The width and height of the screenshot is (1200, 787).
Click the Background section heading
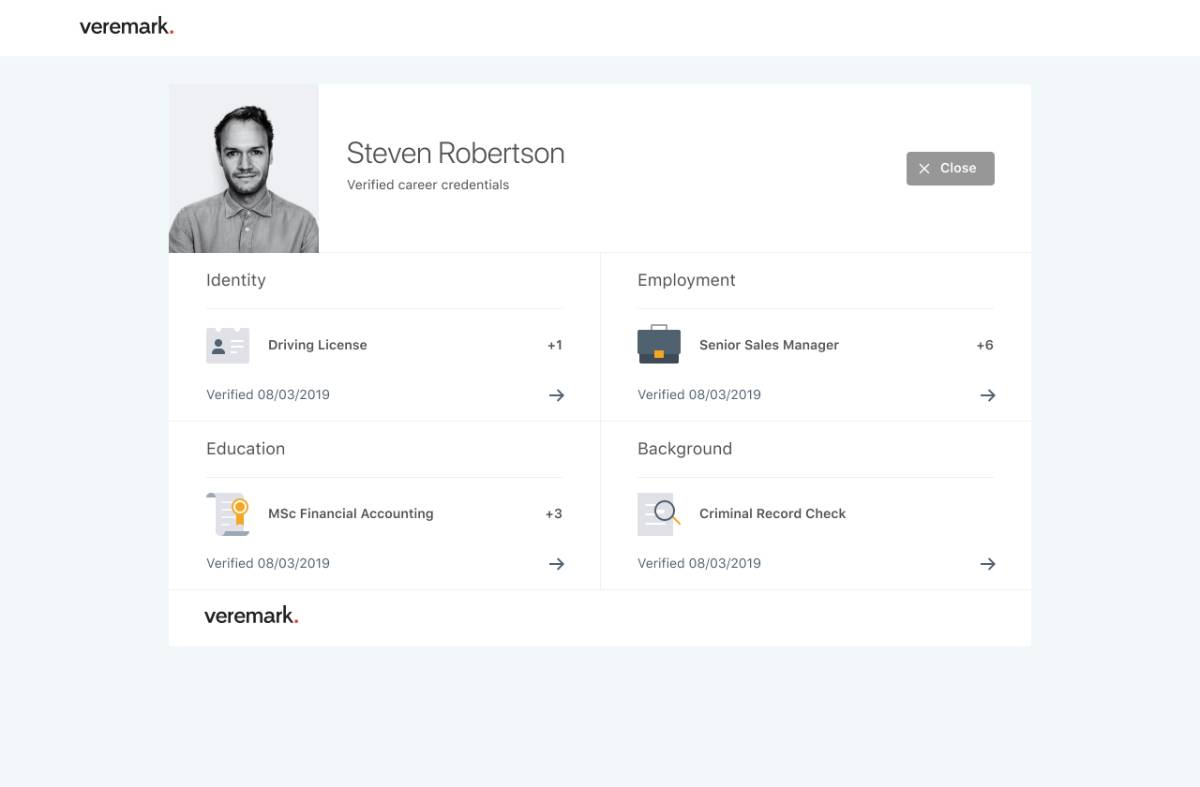click(685, 449)
